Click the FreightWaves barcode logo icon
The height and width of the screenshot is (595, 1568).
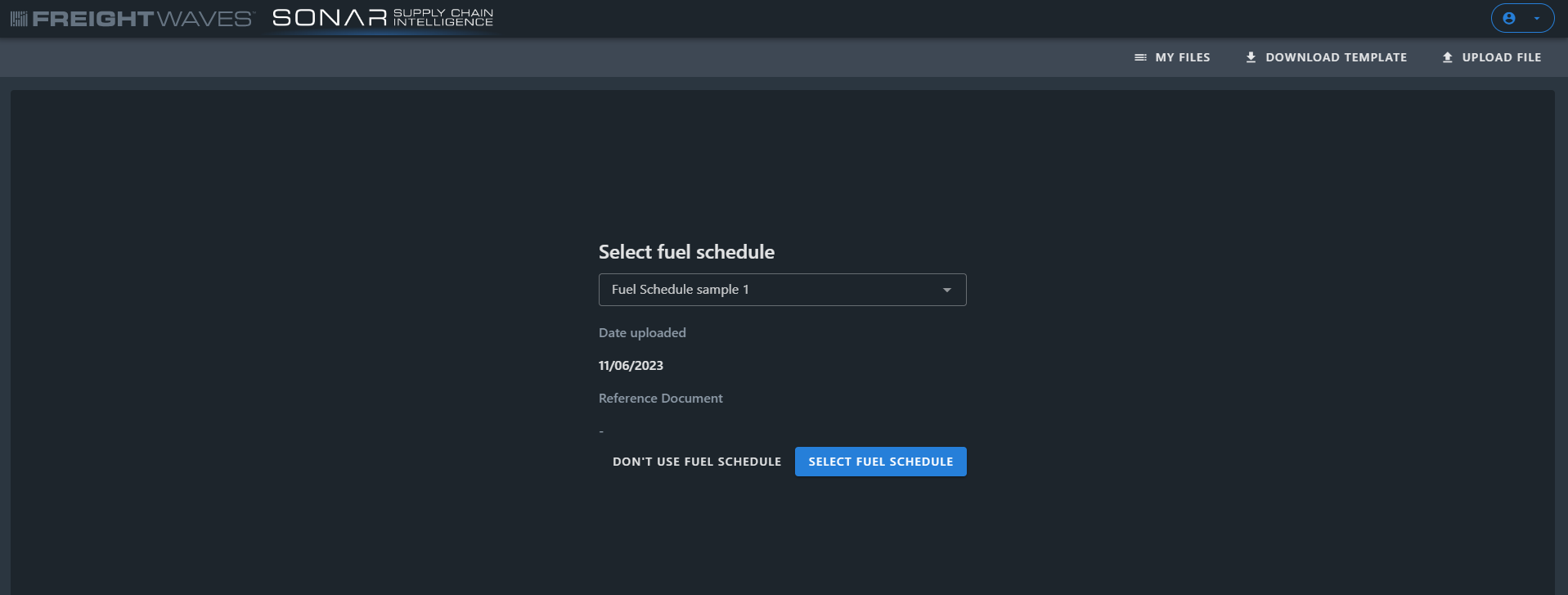coord(19,19)
